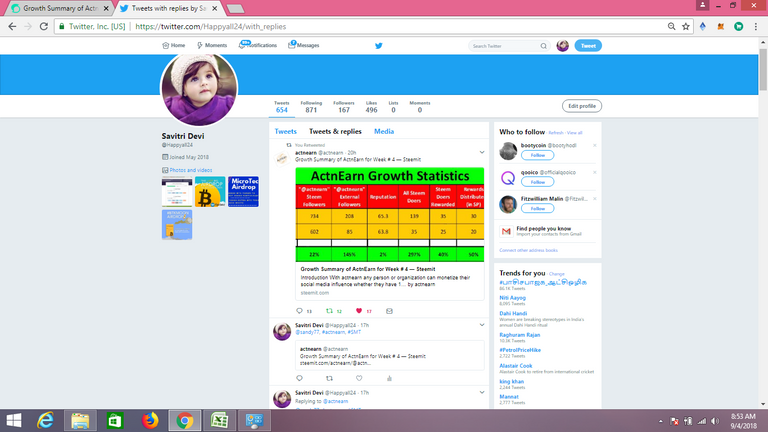Click the Twitter bird logo

(x=379, y=46)
